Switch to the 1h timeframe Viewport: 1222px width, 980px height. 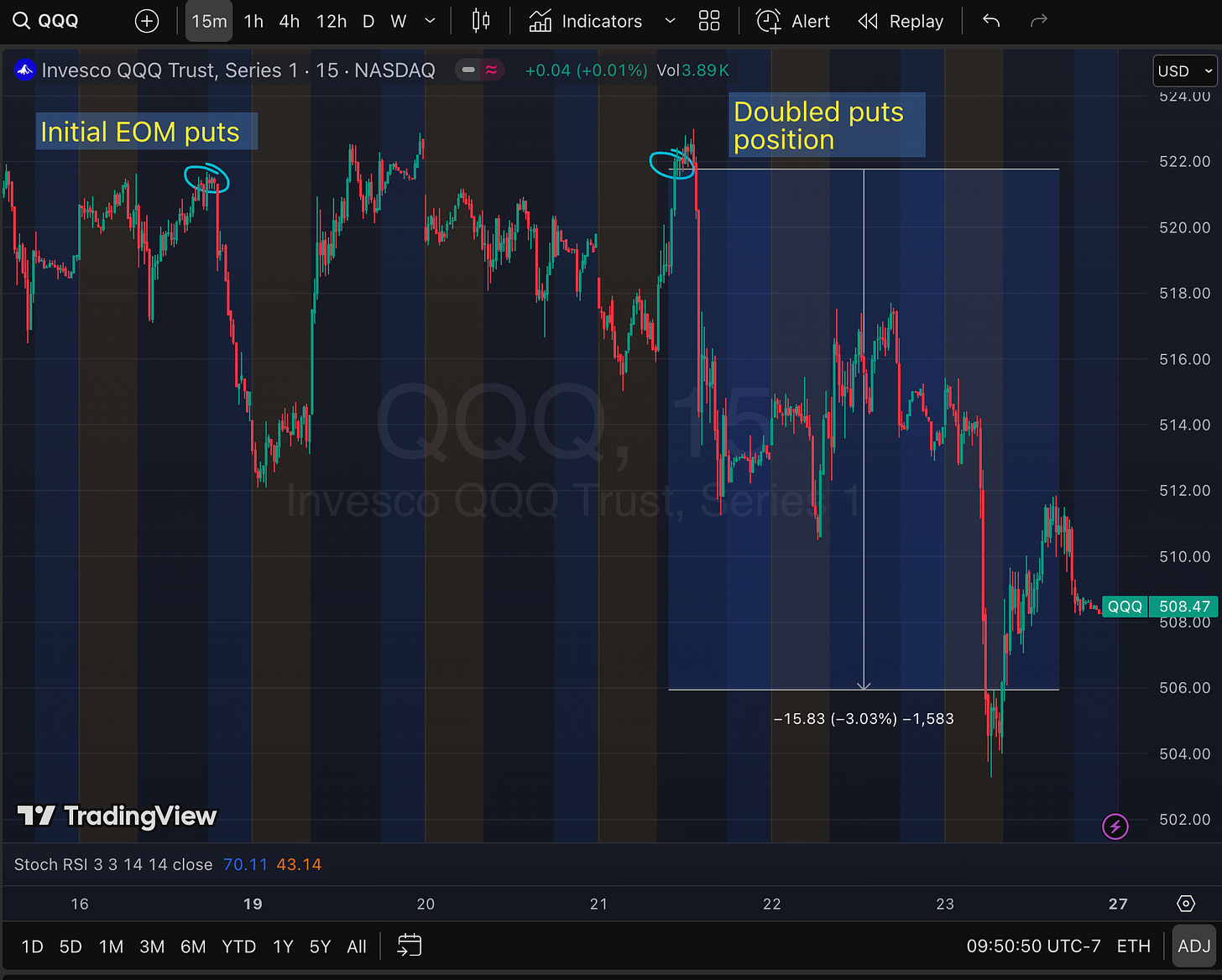253,21
